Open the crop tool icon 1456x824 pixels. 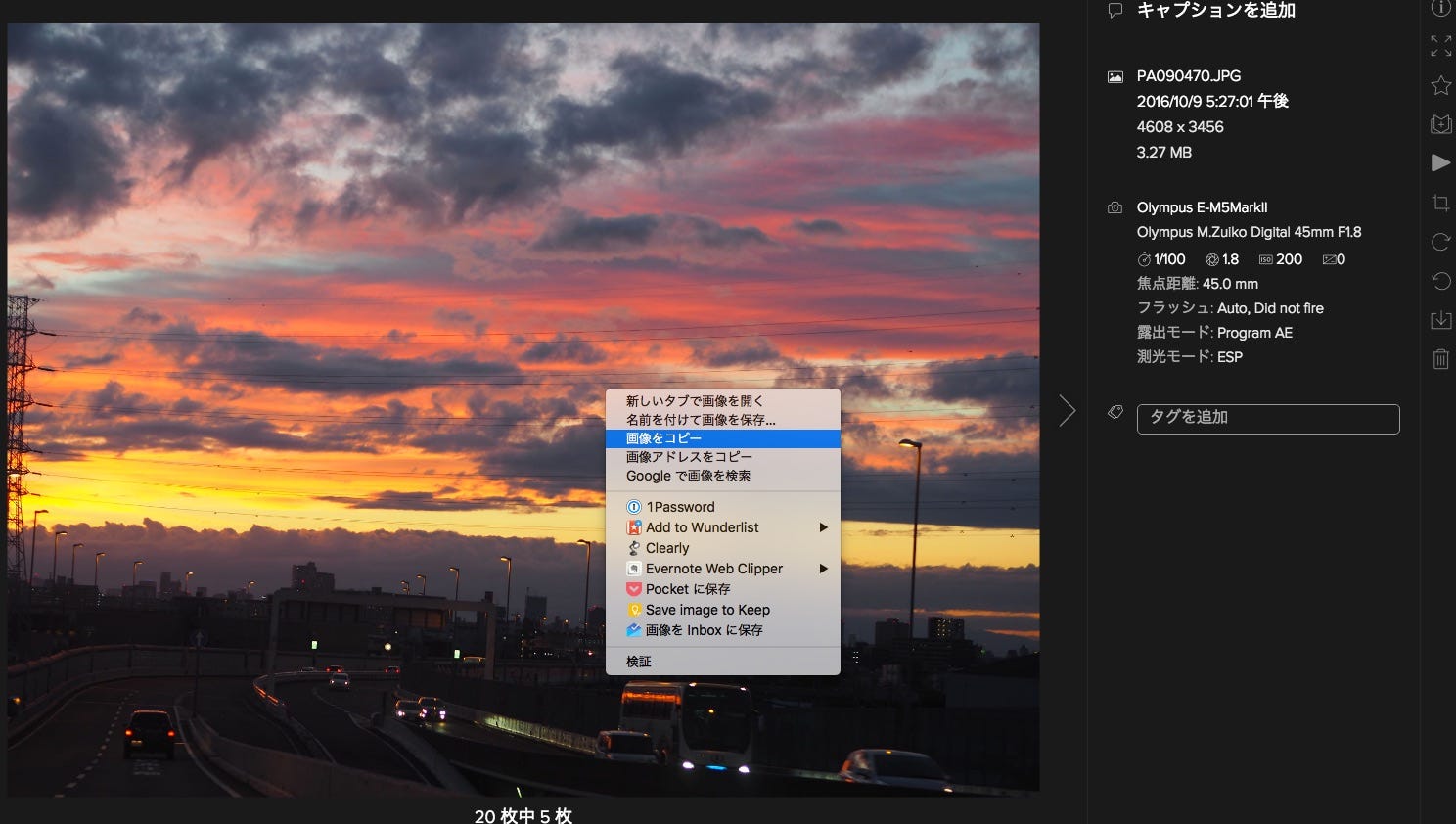tap(1440, 203)
